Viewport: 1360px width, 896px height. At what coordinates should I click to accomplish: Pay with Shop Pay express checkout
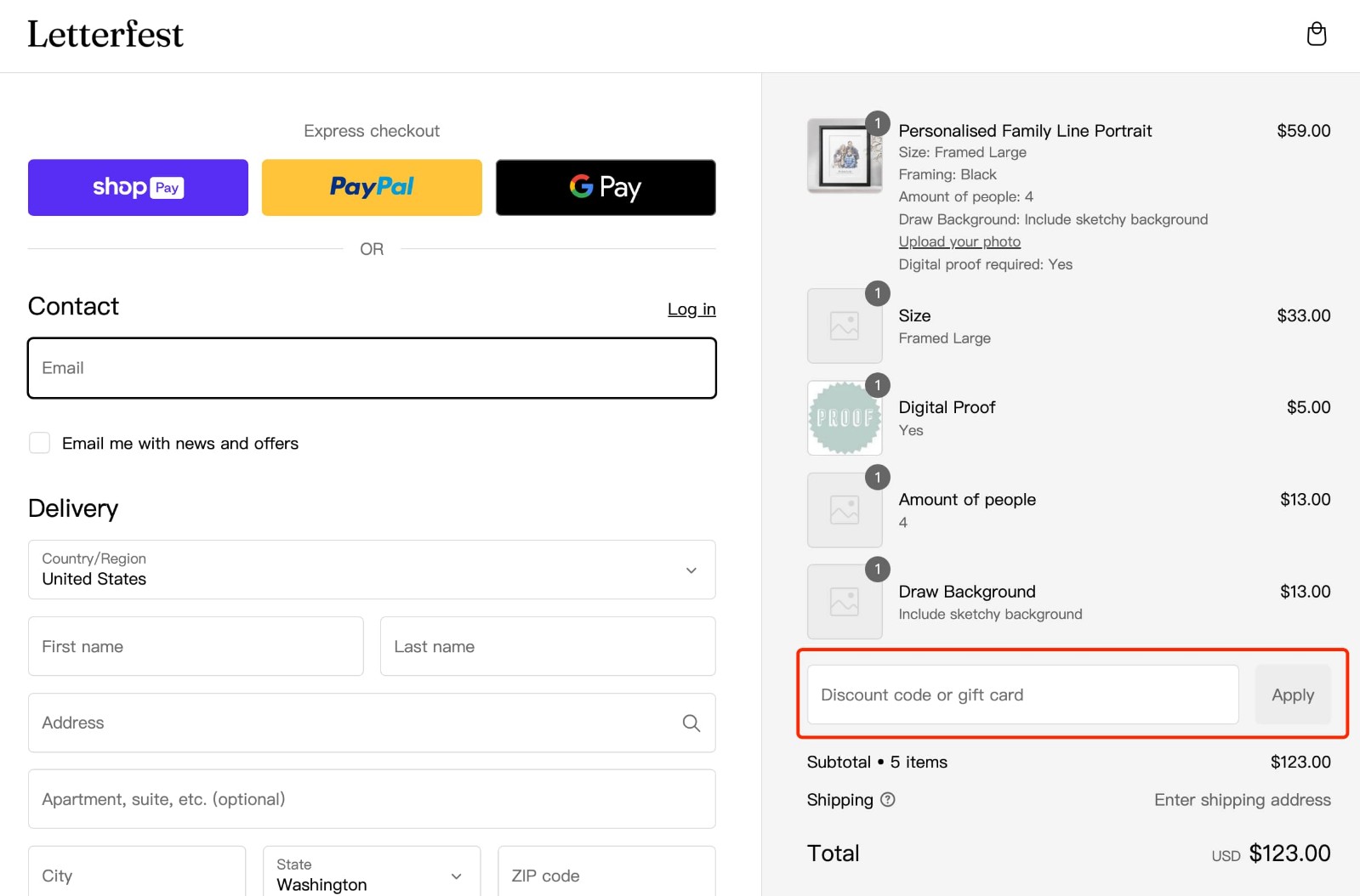pos(138,187)
